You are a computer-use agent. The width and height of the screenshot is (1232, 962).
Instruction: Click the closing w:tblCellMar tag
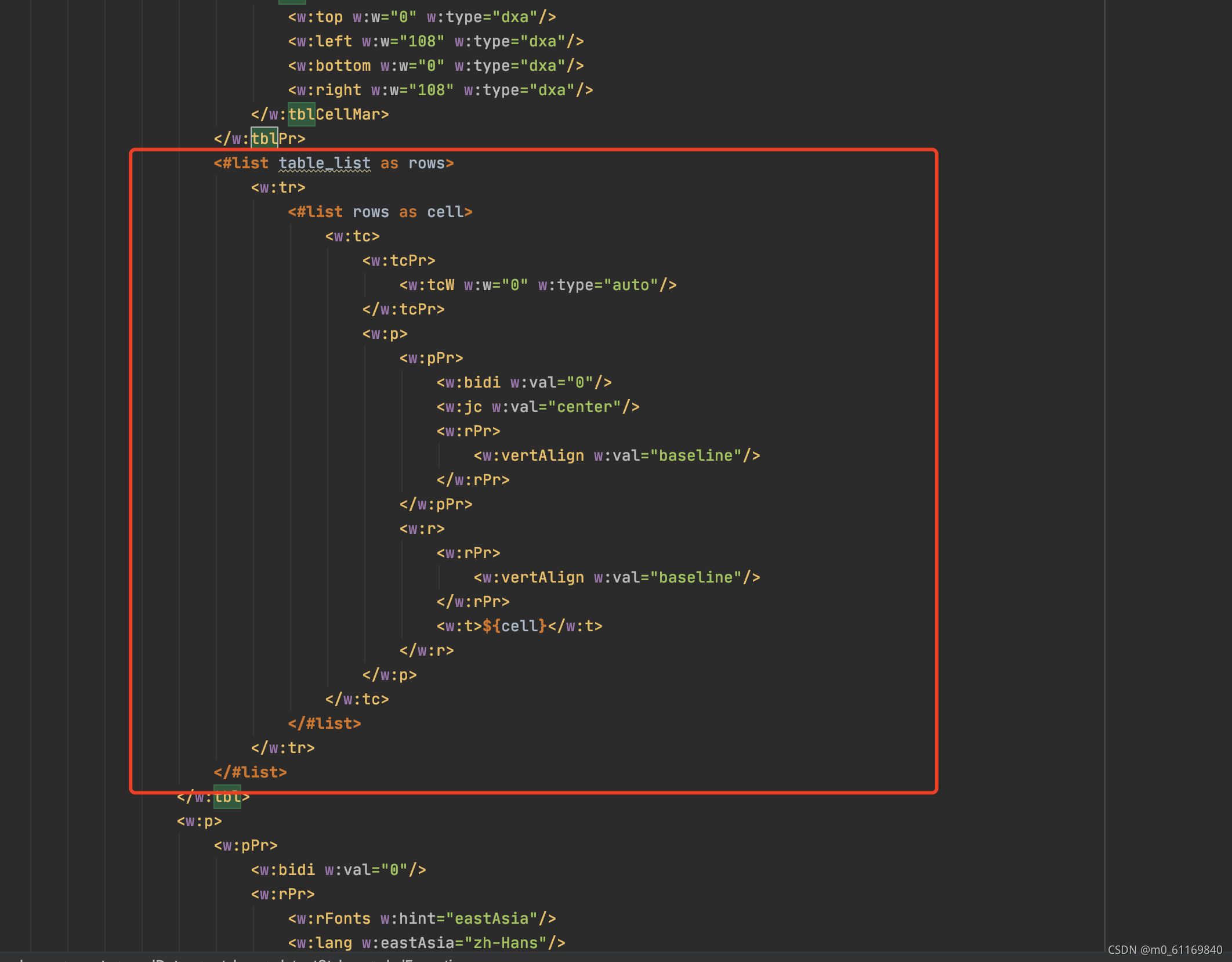tap(320, 115)
